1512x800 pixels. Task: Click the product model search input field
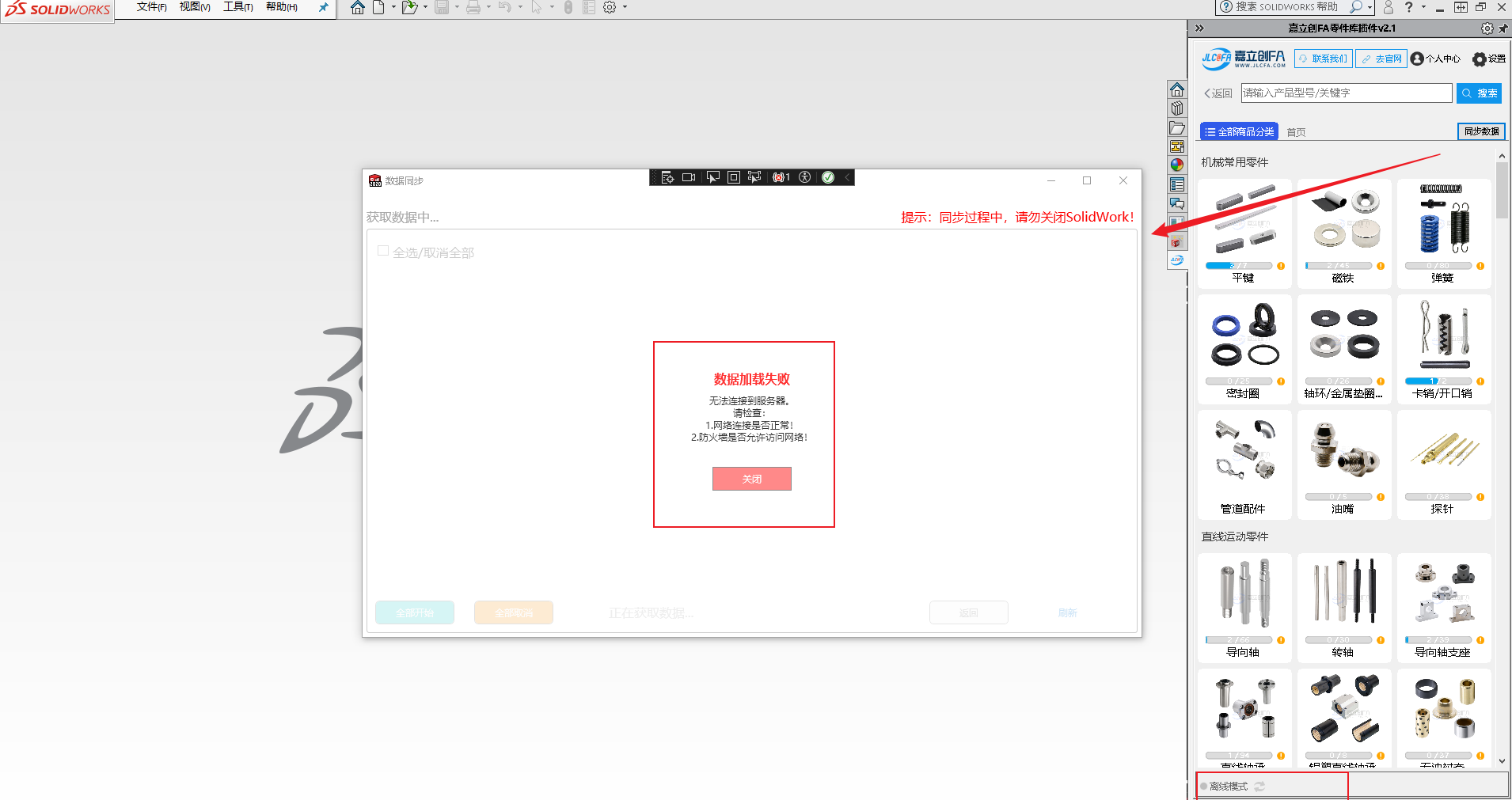(1346, 93)
